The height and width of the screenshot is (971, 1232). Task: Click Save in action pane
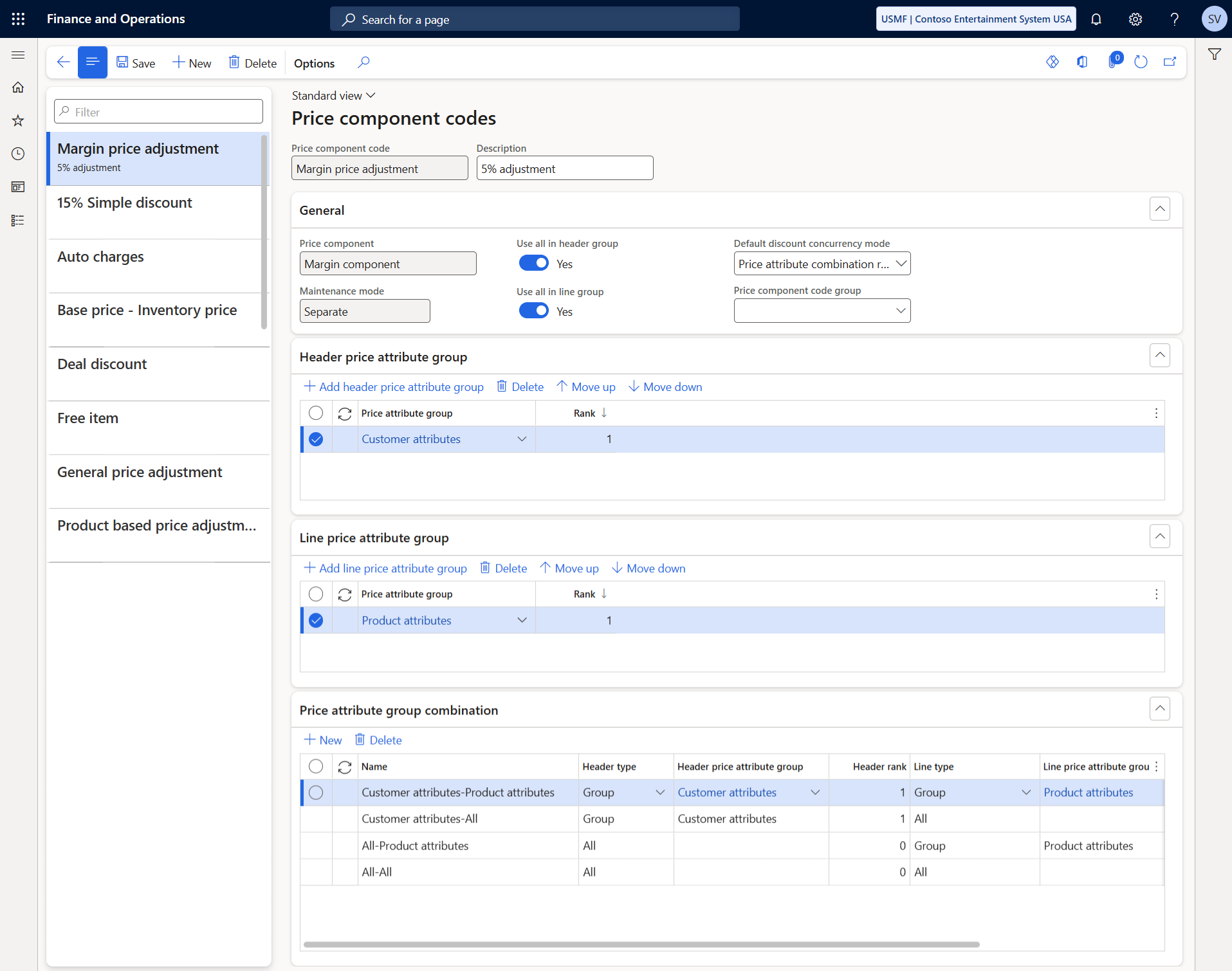136,63
